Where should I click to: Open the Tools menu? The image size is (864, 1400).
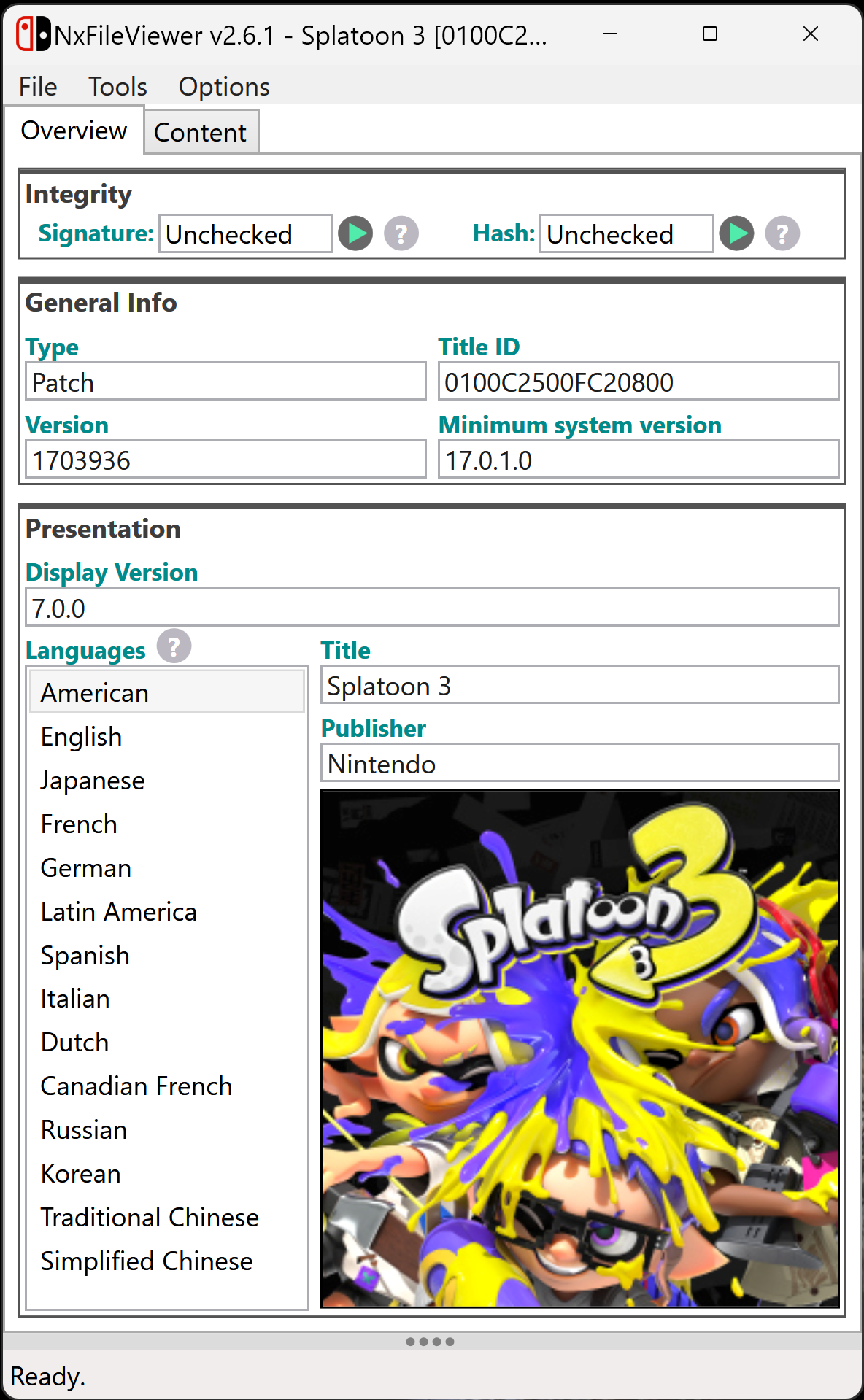(117, 86)
